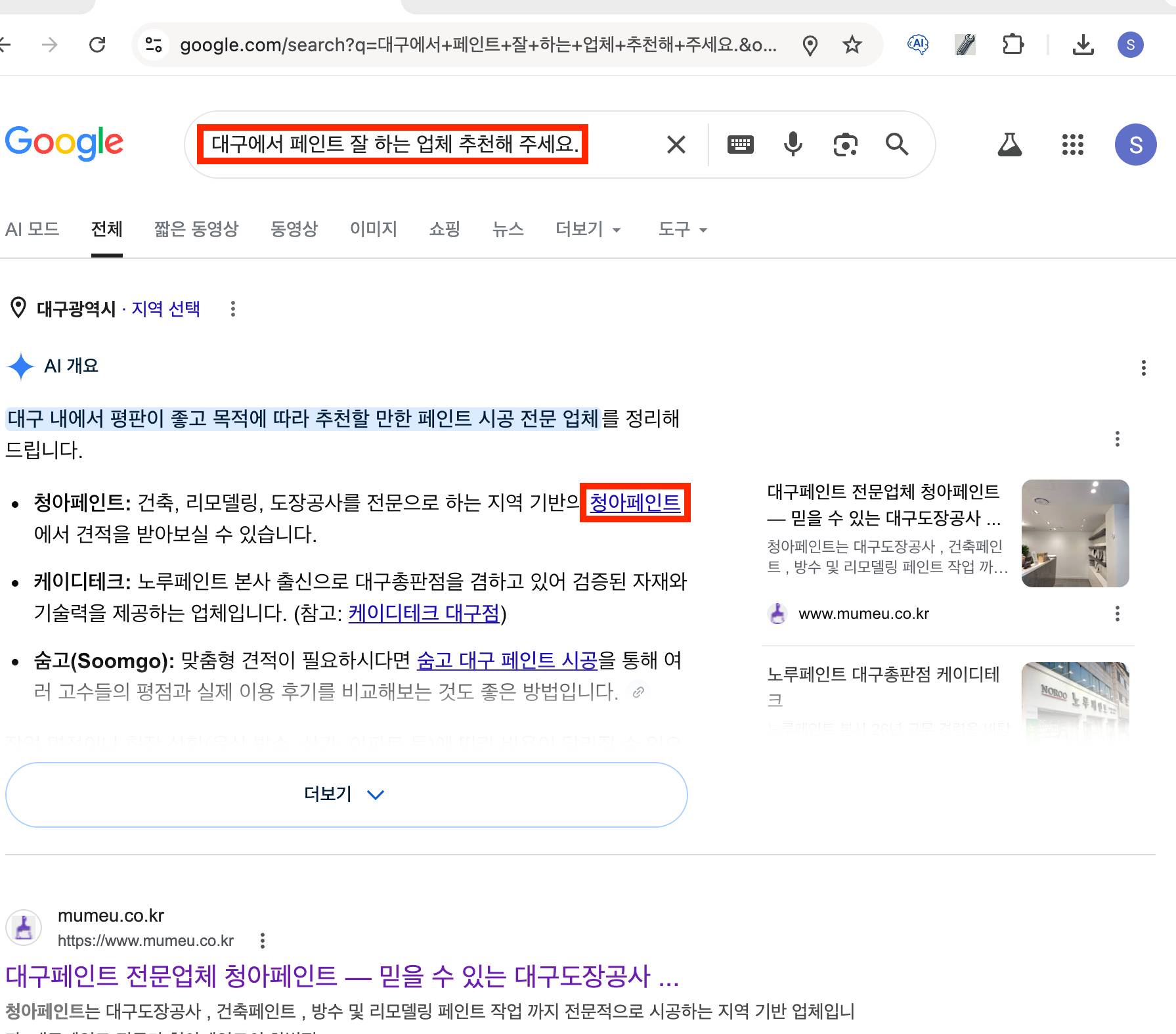Click the AI 개요 sparkle icon
The image size is (1176, 1034).
pyautogui.click(x=20, y=367)
